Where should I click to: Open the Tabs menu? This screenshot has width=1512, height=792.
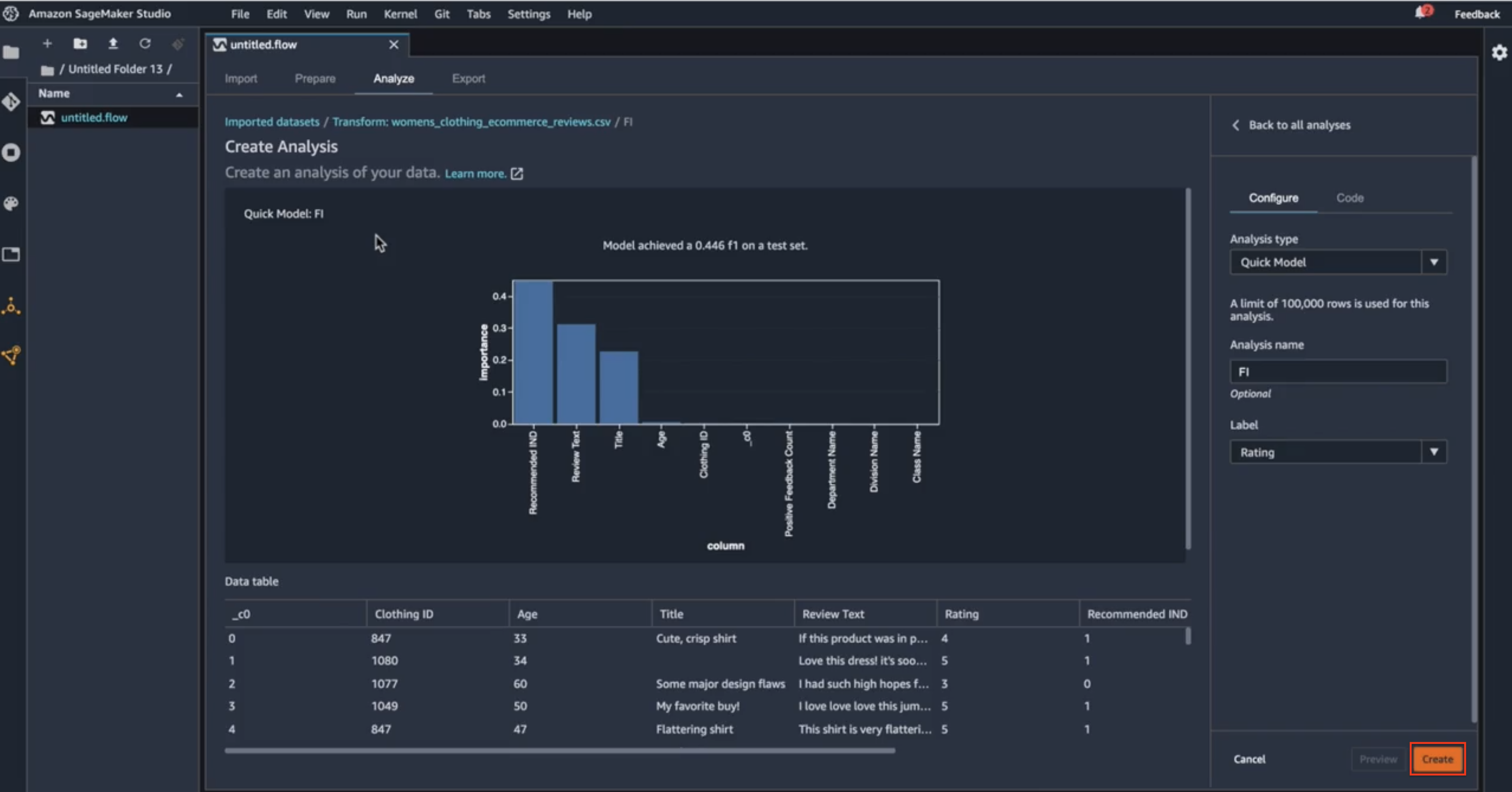coord(478,14)
